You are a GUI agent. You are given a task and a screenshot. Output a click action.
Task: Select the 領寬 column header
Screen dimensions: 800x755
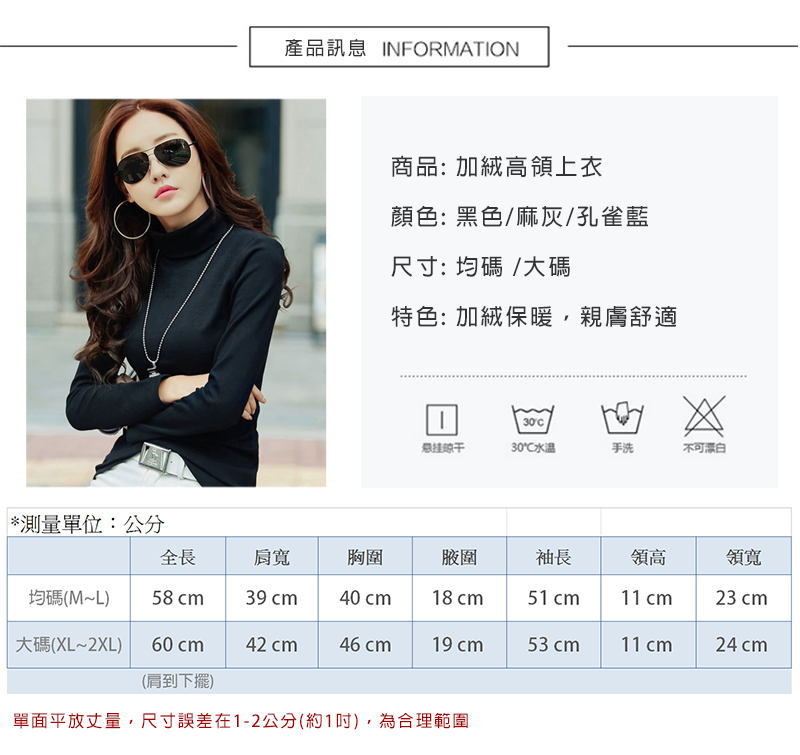pos(744,557)
